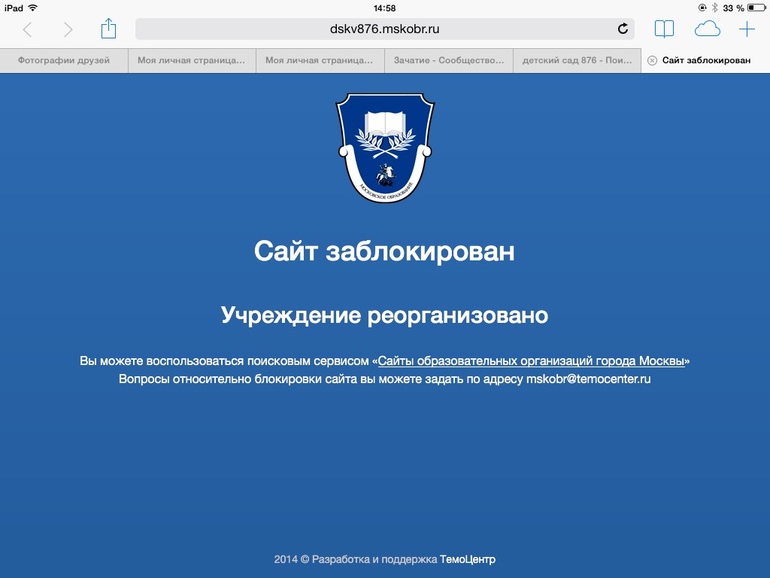
Task: Open the Зачатие - Сообщество tab
Action: pyautogui.click(x=447, y=60)
